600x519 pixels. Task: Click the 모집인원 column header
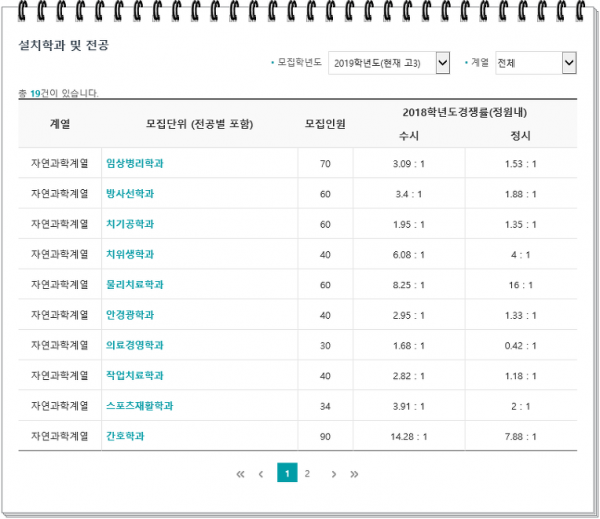[x=325, y=124]
